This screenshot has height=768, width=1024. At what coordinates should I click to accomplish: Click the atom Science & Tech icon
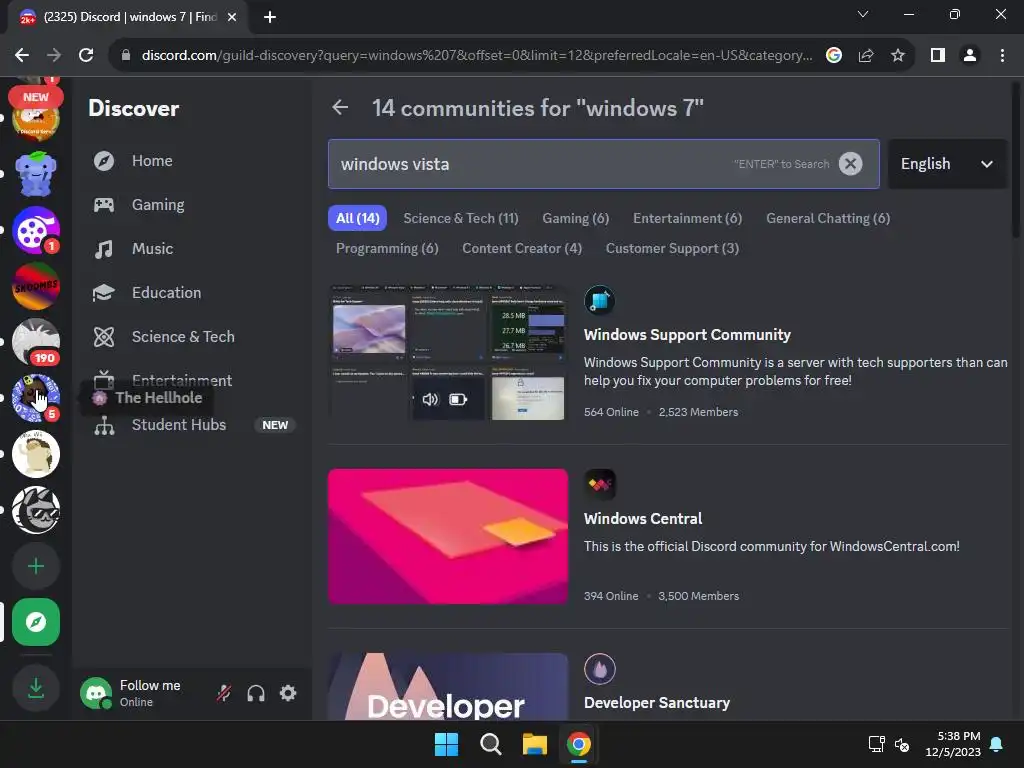(x=104, y=336)
